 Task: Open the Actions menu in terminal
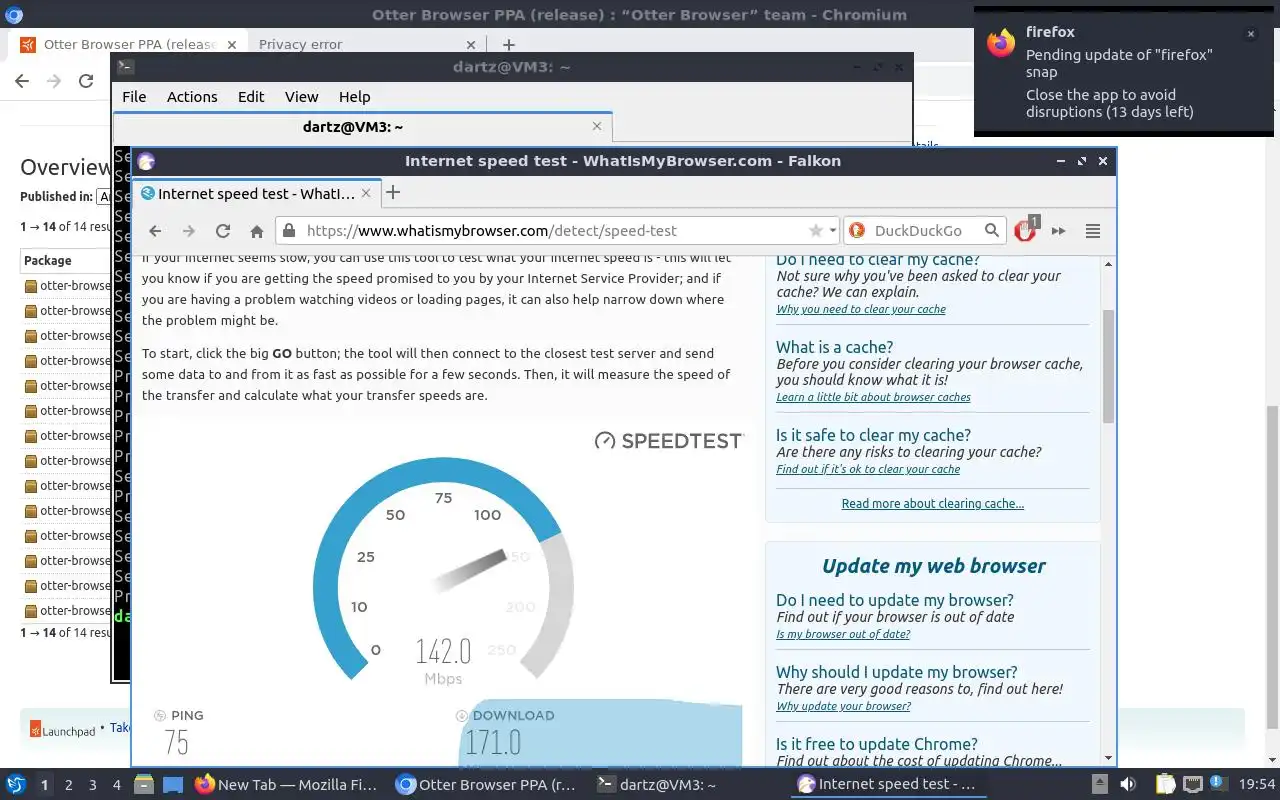pyautogui.click(x=192, y=97)
